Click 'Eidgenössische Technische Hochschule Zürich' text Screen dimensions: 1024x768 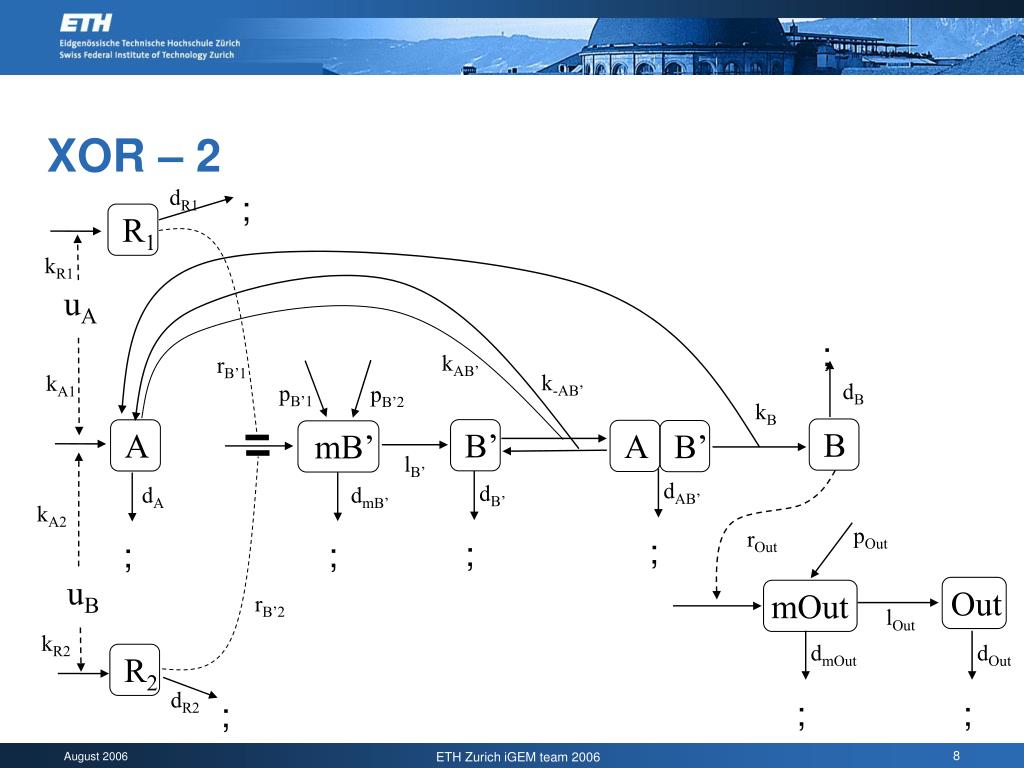coord(150,43)
